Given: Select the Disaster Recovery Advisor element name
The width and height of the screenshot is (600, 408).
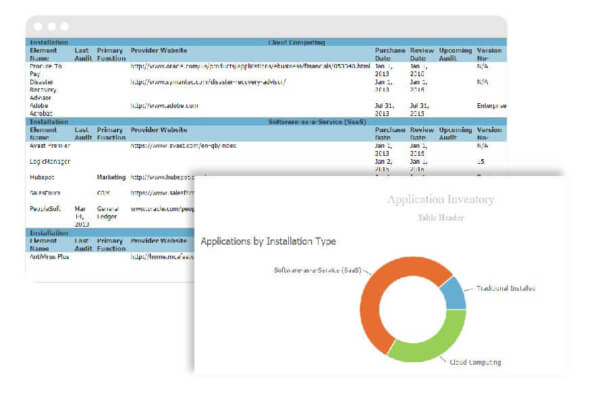Looking at the screenshot, I should (x=43, y=90).
